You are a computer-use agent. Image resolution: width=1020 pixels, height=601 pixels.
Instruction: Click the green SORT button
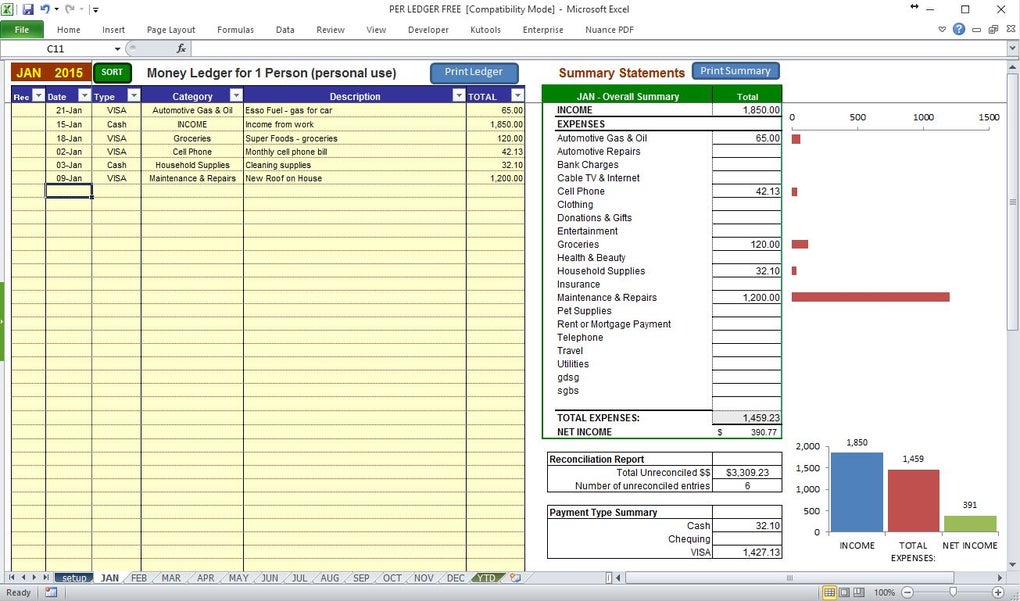click(x=113, y=73)
